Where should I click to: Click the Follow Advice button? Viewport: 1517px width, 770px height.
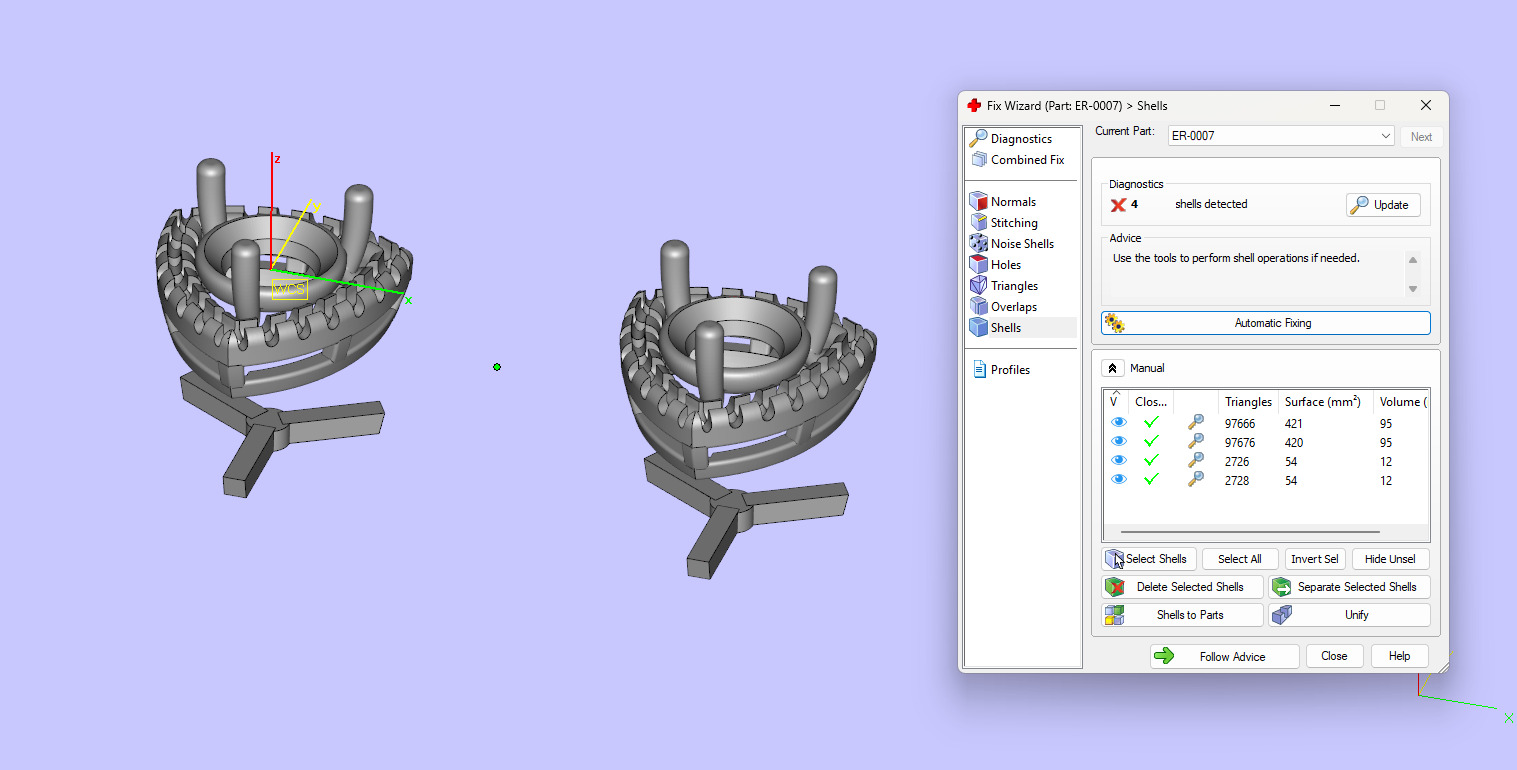(x=1224, y=657)
